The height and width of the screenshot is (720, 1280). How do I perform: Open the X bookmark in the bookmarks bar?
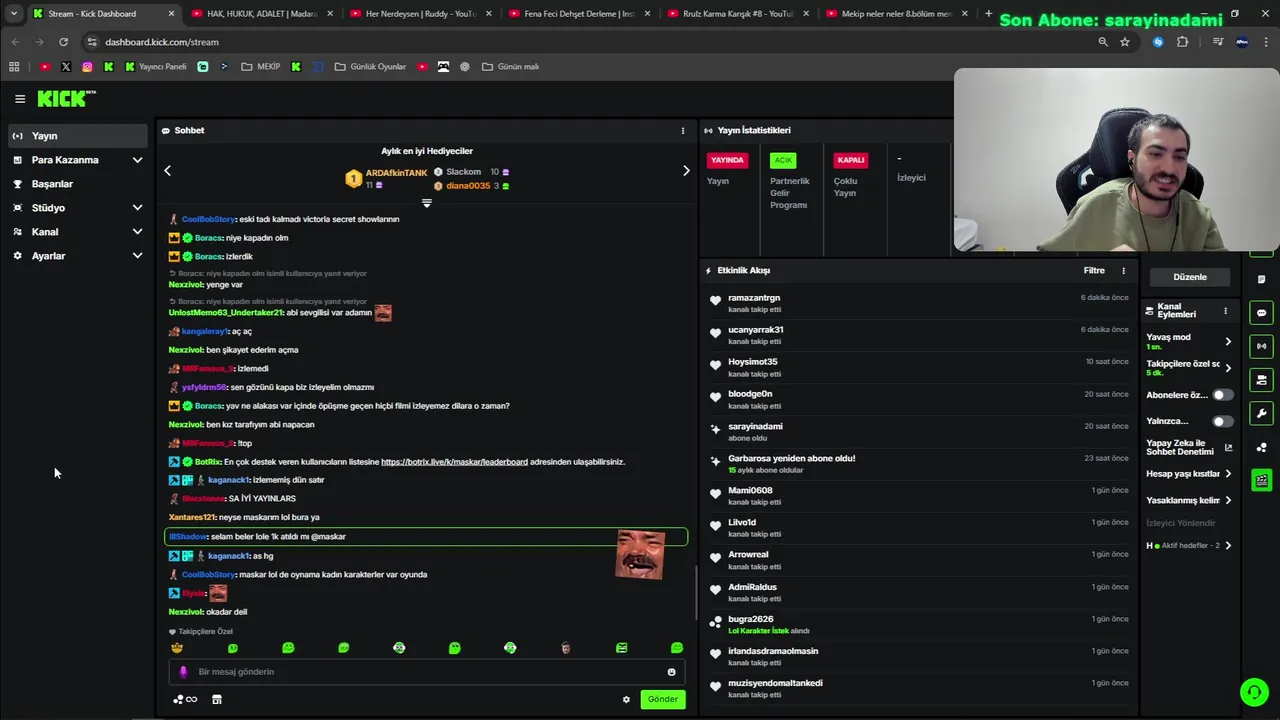point(66,67)
